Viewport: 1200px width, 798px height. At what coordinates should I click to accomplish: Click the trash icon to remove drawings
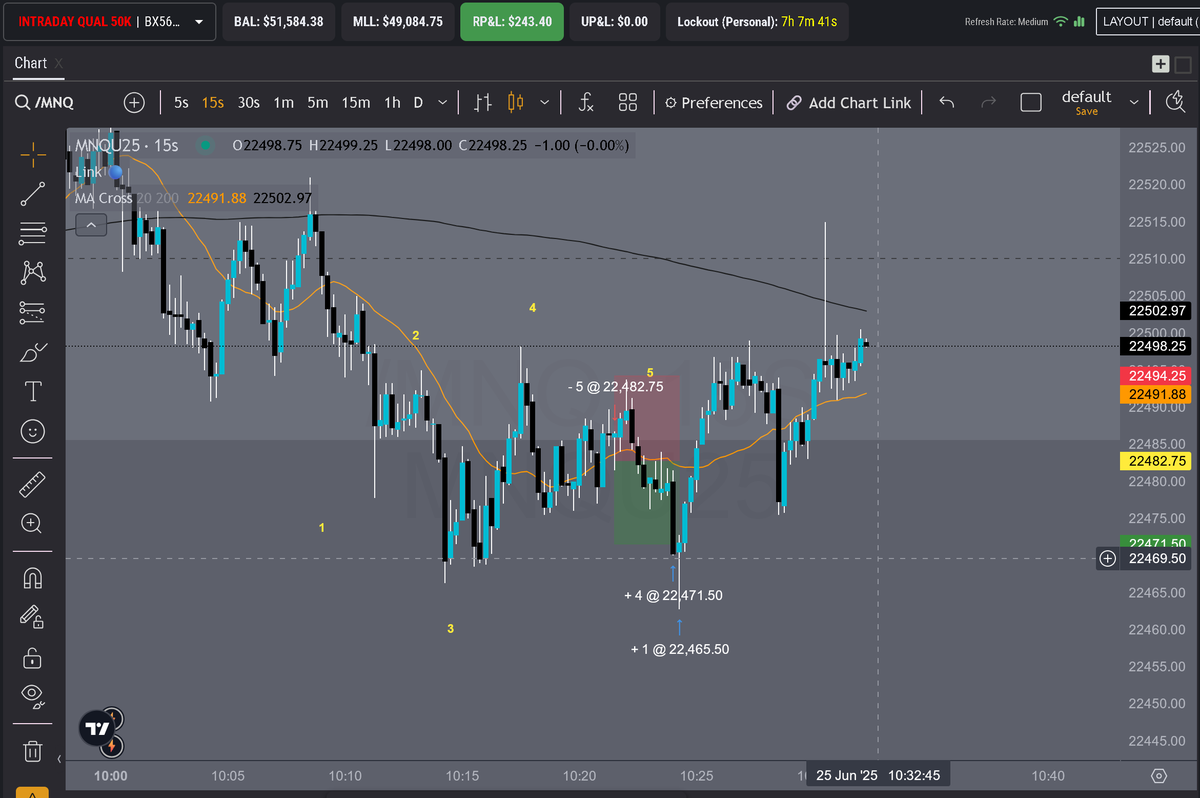pyautogui.click(x=33, y=750)
